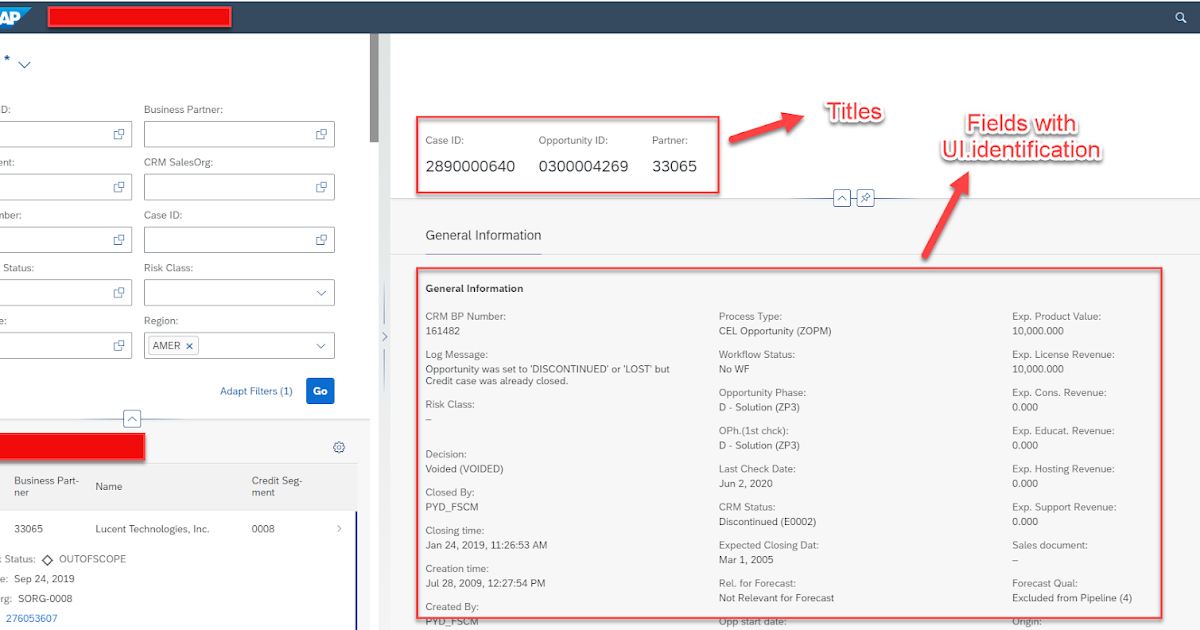Open value help for CRM SalesOrg filter
The height and width of the screenshot is (630, 1200).
pos(321,186)
